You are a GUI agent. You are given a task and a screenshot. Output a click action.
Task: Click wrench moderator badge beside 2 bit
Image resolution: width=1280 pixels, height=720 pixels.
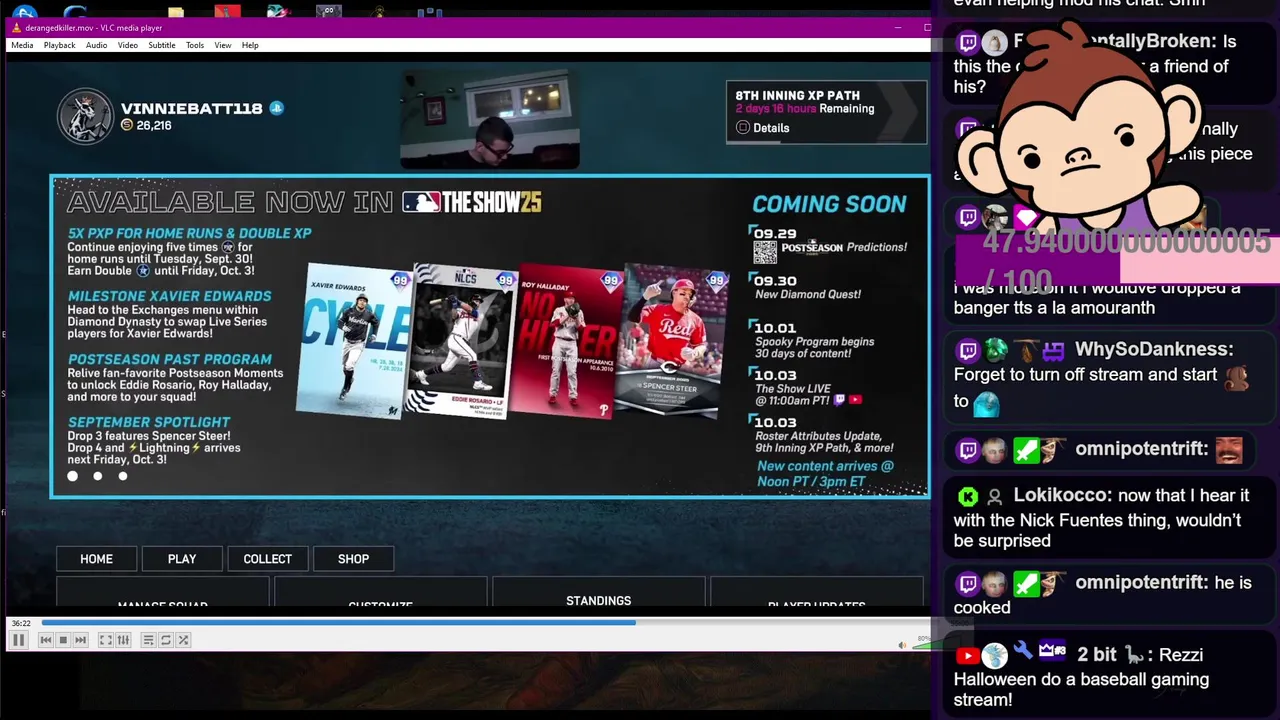(1023, 652)
